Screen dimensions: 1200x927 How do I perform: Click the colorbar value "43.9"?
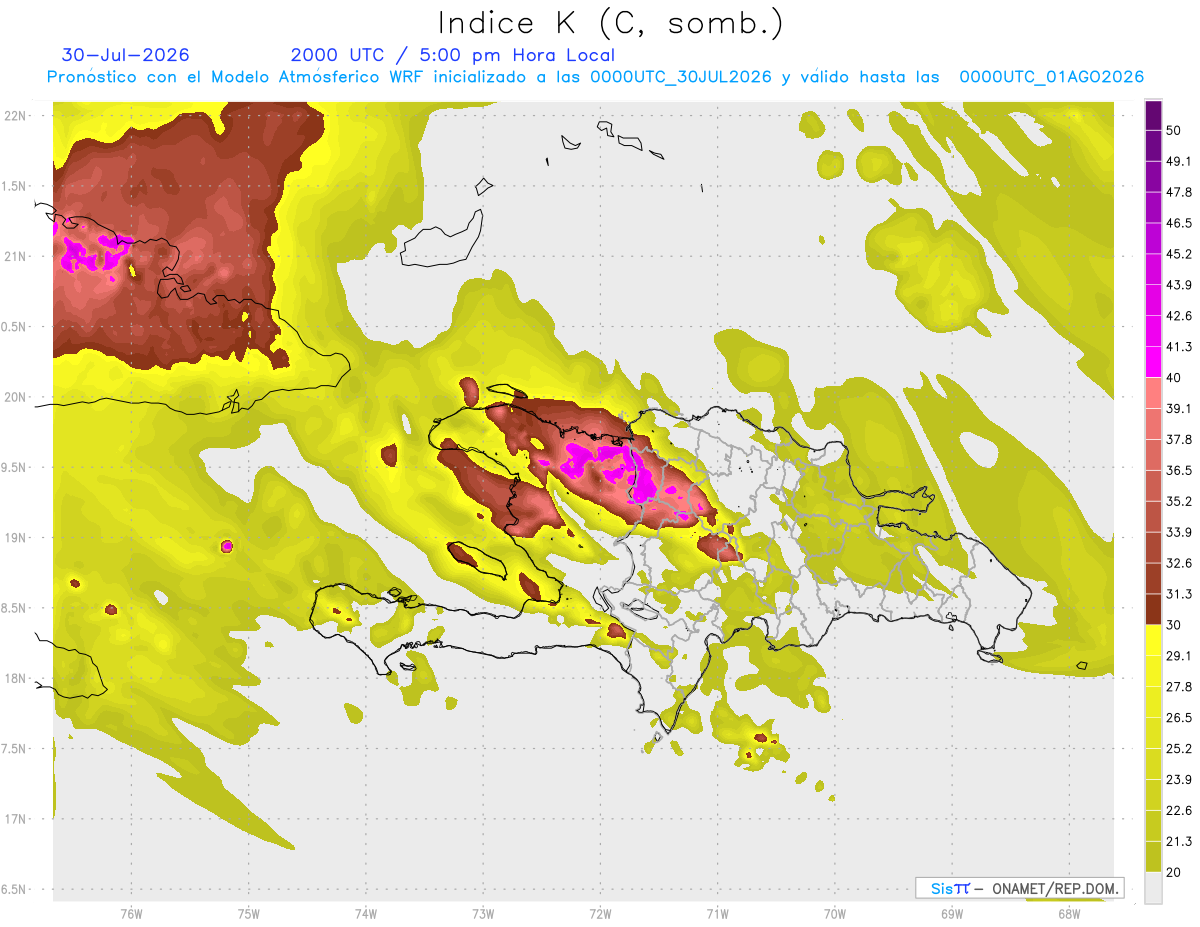pyautogui.click(x=1179, y=285)
